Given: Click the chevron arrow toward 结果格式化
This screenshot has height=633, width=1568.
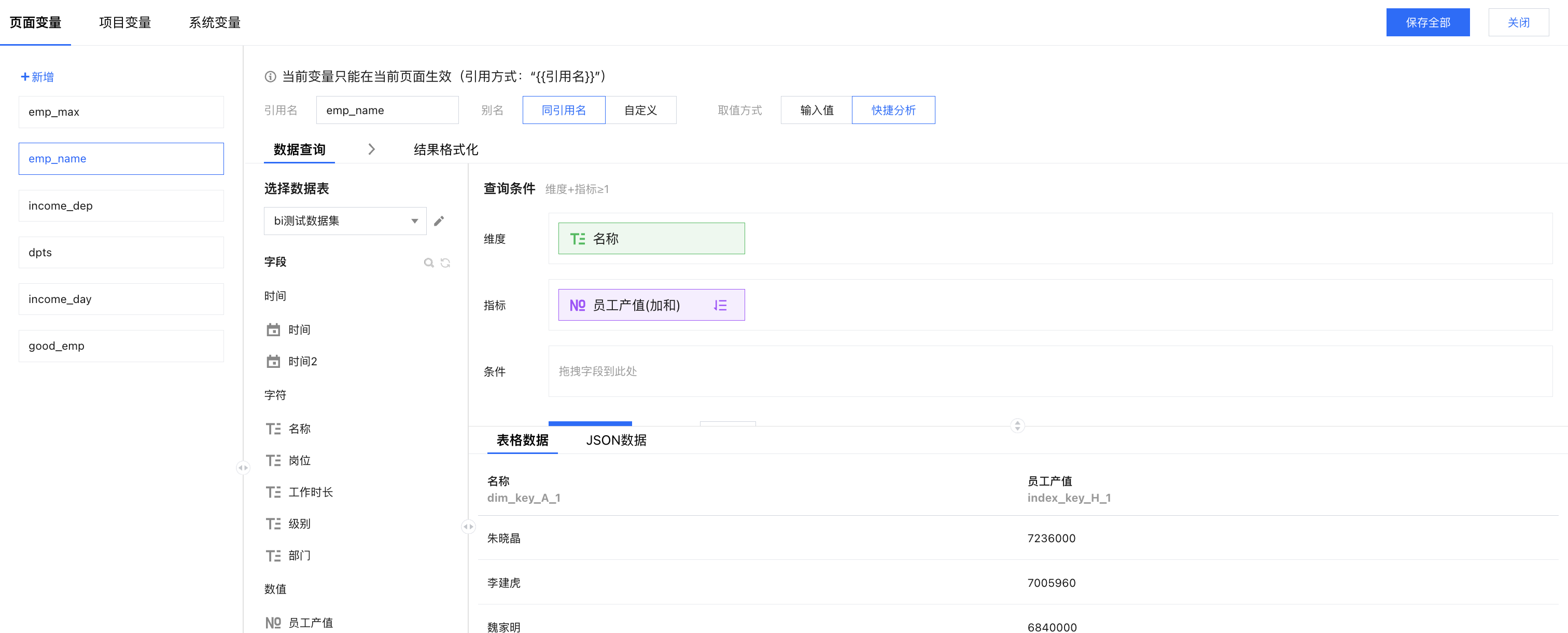Looking at the screenshot, I should [x=372, y=149].
